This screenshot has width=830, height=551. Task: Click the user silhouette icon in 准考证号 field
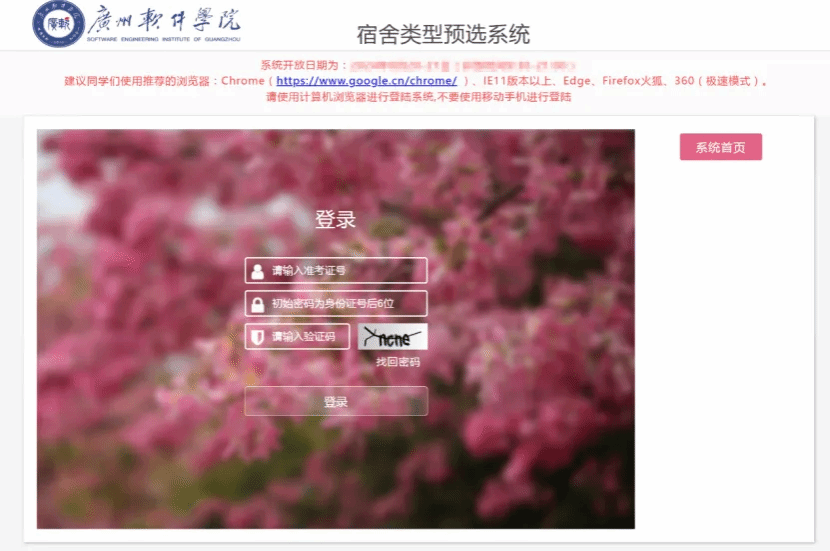[257, 271]
